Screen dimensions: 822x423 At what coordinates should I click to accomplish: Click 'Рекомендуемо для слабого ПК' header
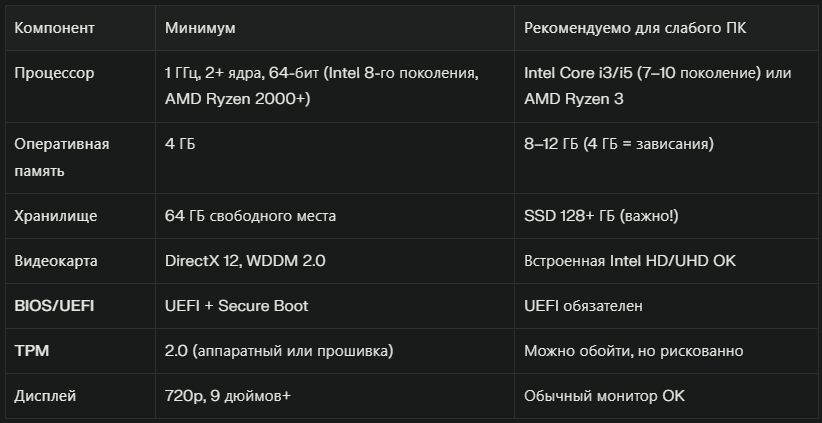[x=635, y=28]
